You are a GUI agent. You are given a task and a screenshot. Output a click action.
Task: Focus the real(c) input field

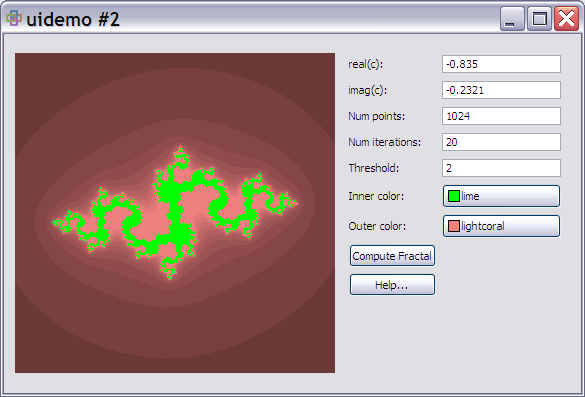pos(501,64)
